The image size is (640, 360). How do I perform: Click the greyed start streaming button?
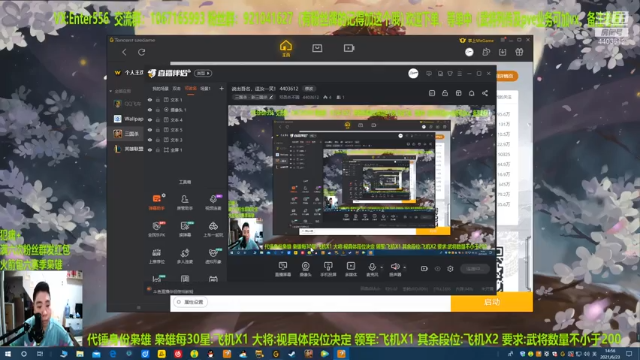[x=475, y=269]
